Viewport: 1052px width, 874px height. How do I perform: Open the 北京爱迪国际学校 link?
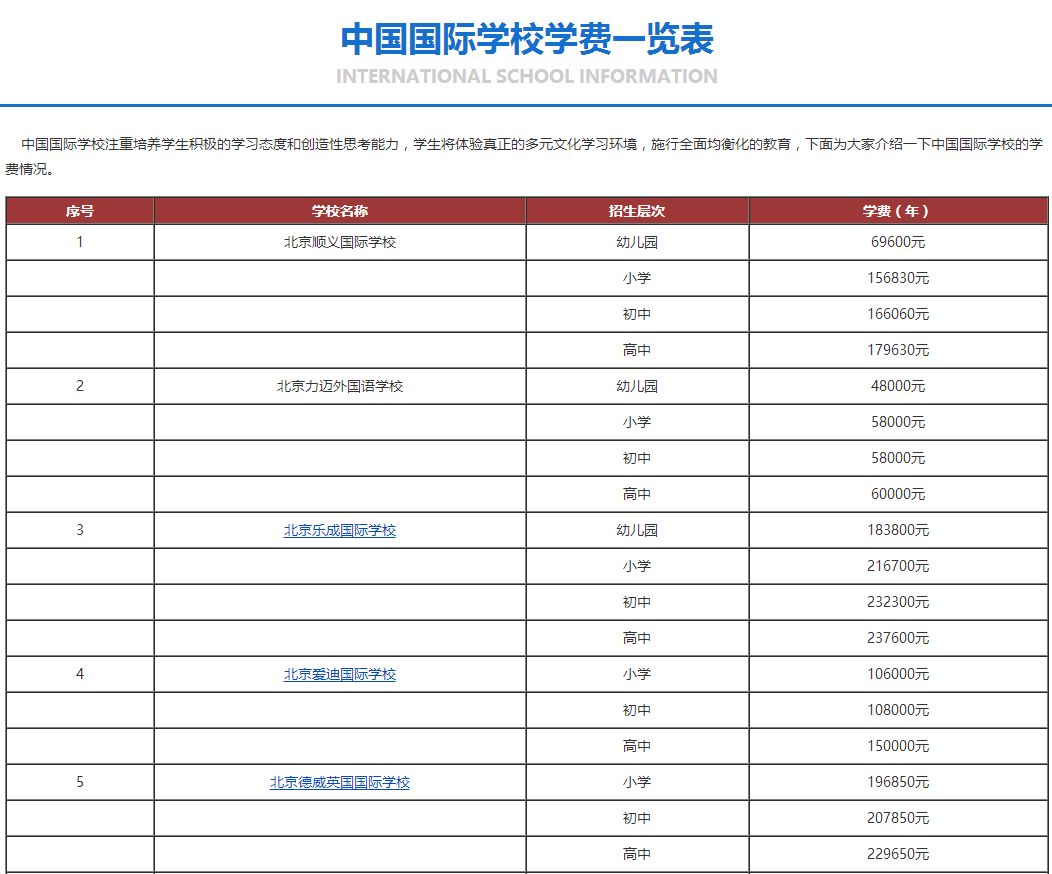pos(339,674)
